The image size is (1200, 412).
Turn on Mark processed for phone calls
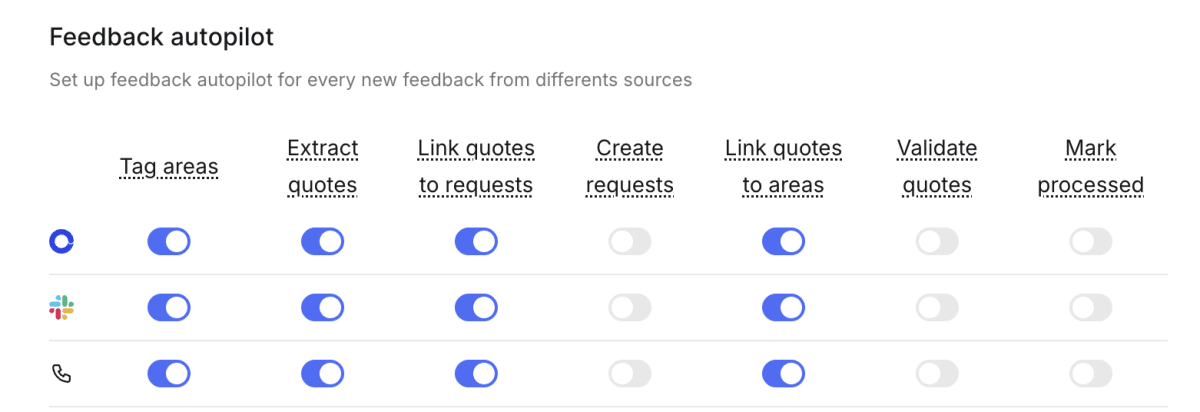(1091, 374)
